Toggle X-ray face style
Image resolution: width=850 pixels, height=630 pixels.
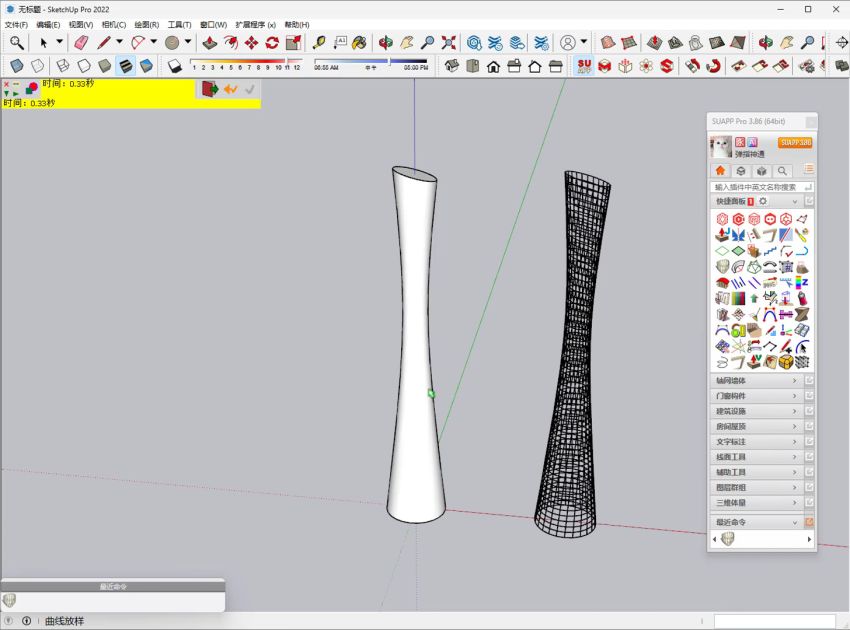point(17,66)
